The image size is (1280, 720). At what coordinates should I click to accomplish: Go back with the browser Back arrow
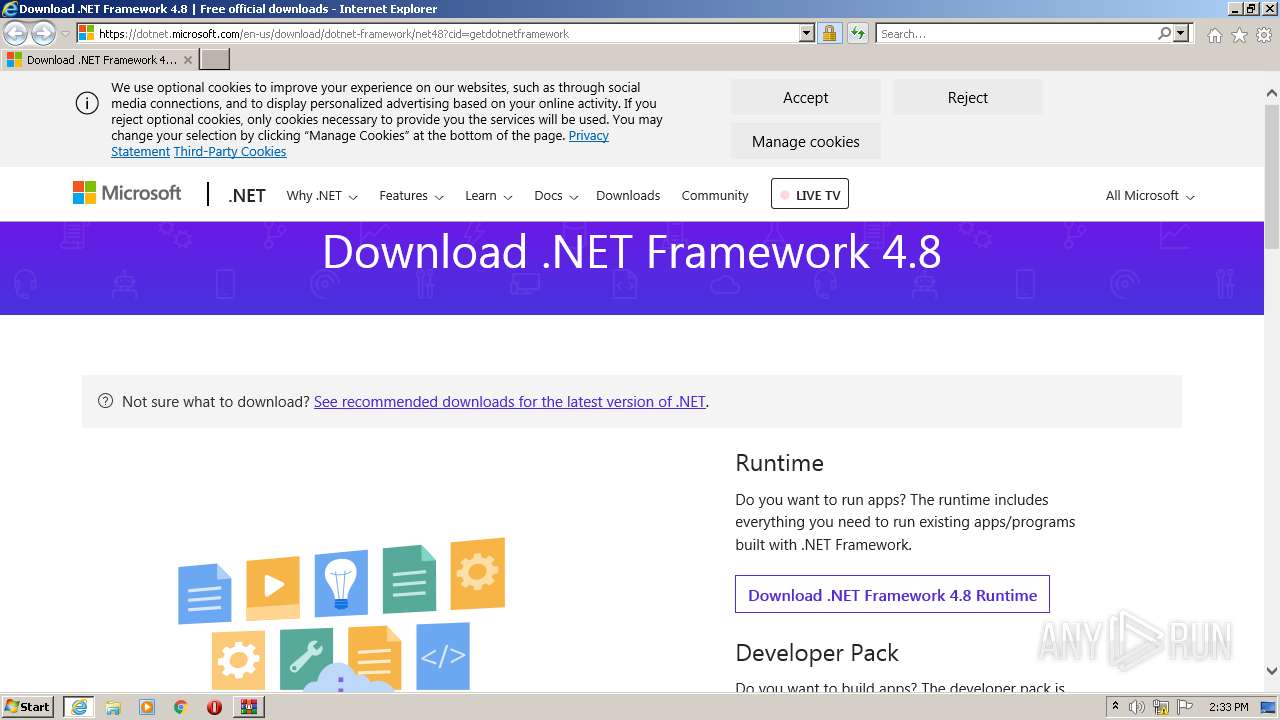pyautogui.click(x=15, y=34)
